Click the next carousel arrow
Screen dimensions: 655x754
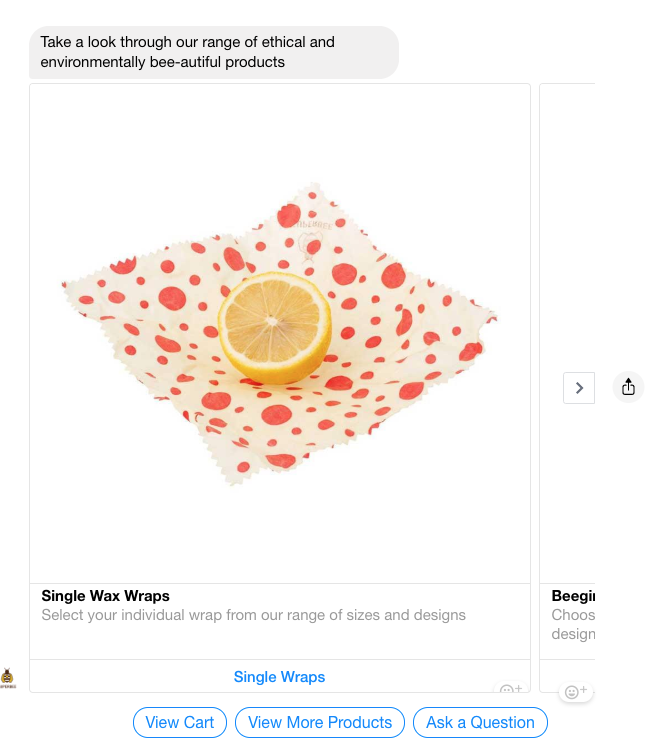tap(579, 388)
